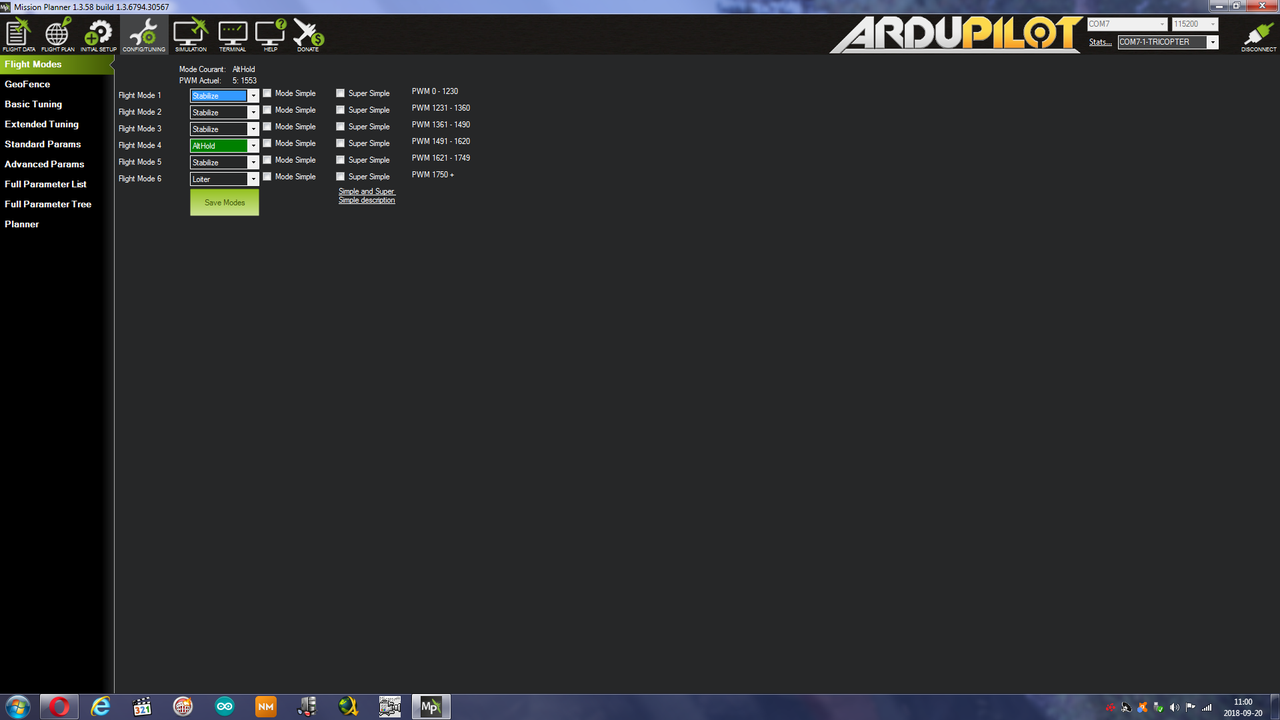Toggle Mode Simple for Flight Mode 5
The height and width of the screenshot is (720, 1280).
click(x=267, y=160)
